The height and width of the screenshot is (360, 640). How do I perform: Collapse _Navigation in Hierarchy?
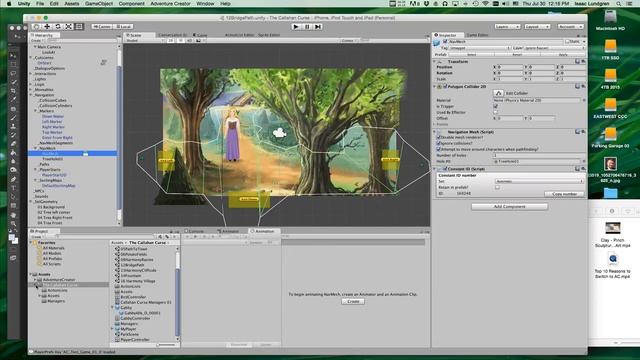click(x=31, y=95)
